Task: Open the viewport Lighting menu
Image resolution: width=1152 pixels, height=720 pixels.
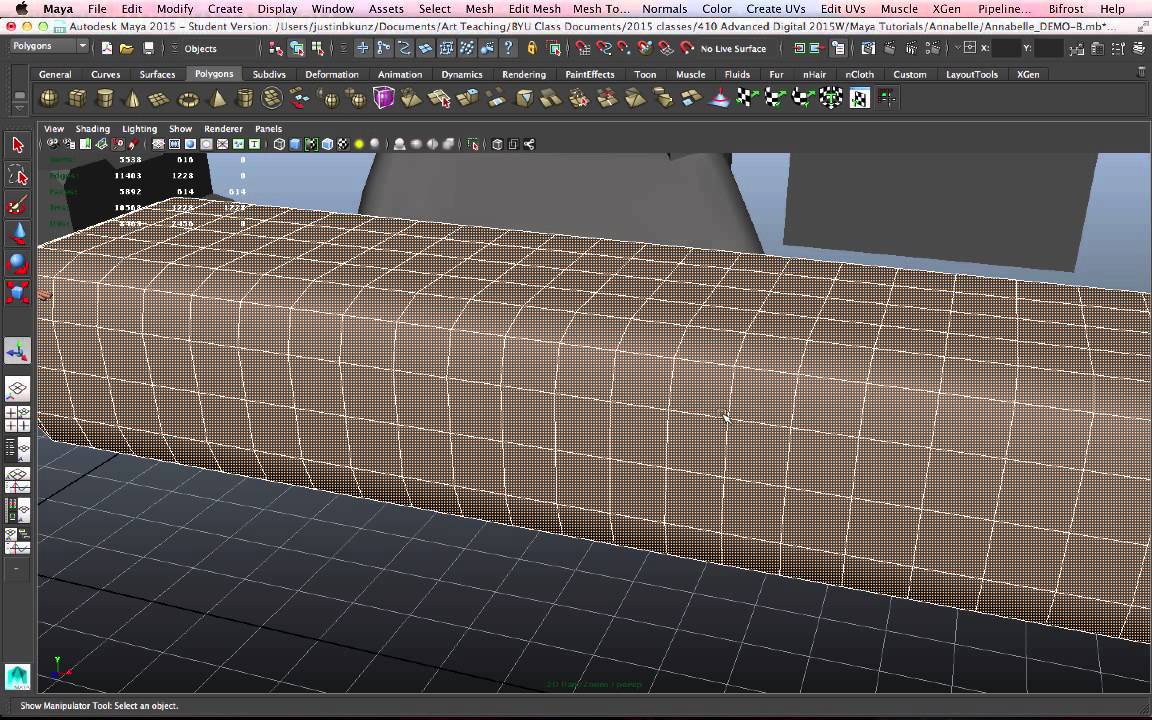Action: click(140, 129)
